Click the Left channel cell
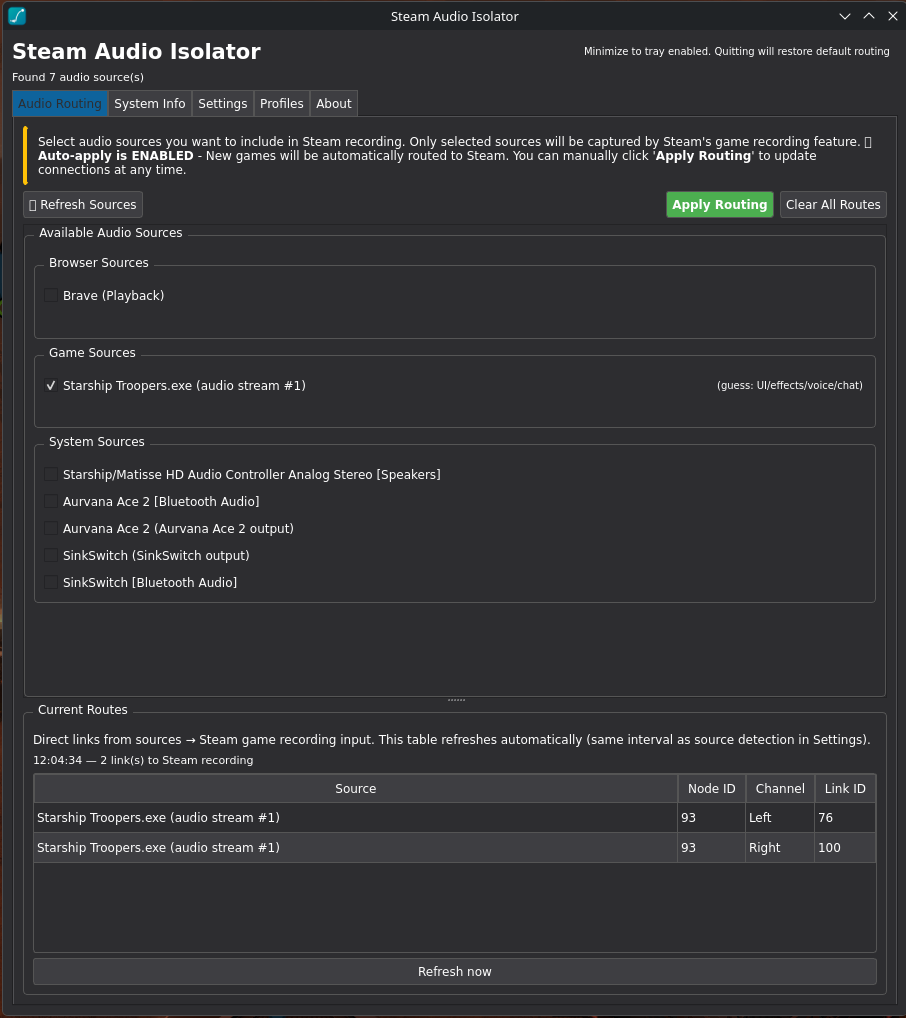This screenshot has height=1018, width=906. tap(779, 817)
